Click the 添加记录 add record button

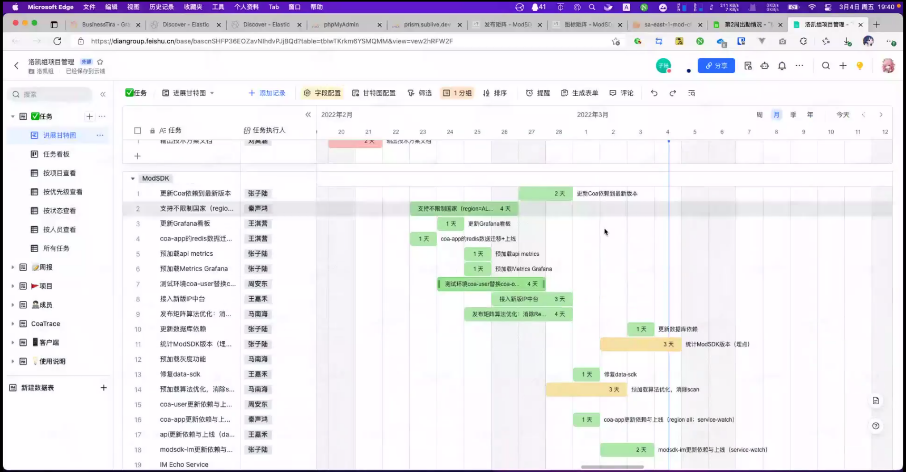(267, 93)
